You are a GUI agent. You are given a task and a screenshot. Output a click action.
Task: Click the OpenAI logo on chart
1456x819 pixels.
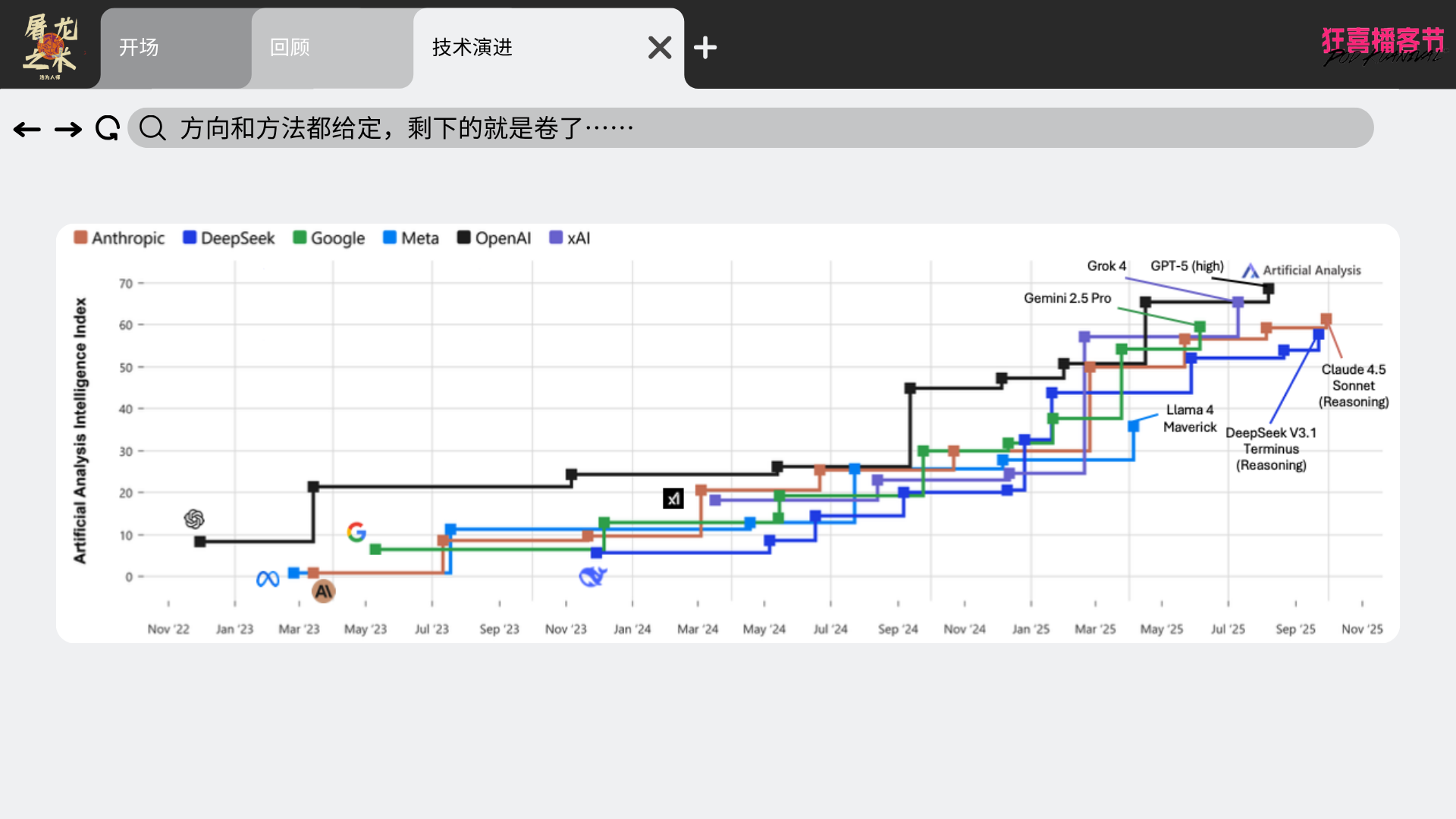coord(194,519)
